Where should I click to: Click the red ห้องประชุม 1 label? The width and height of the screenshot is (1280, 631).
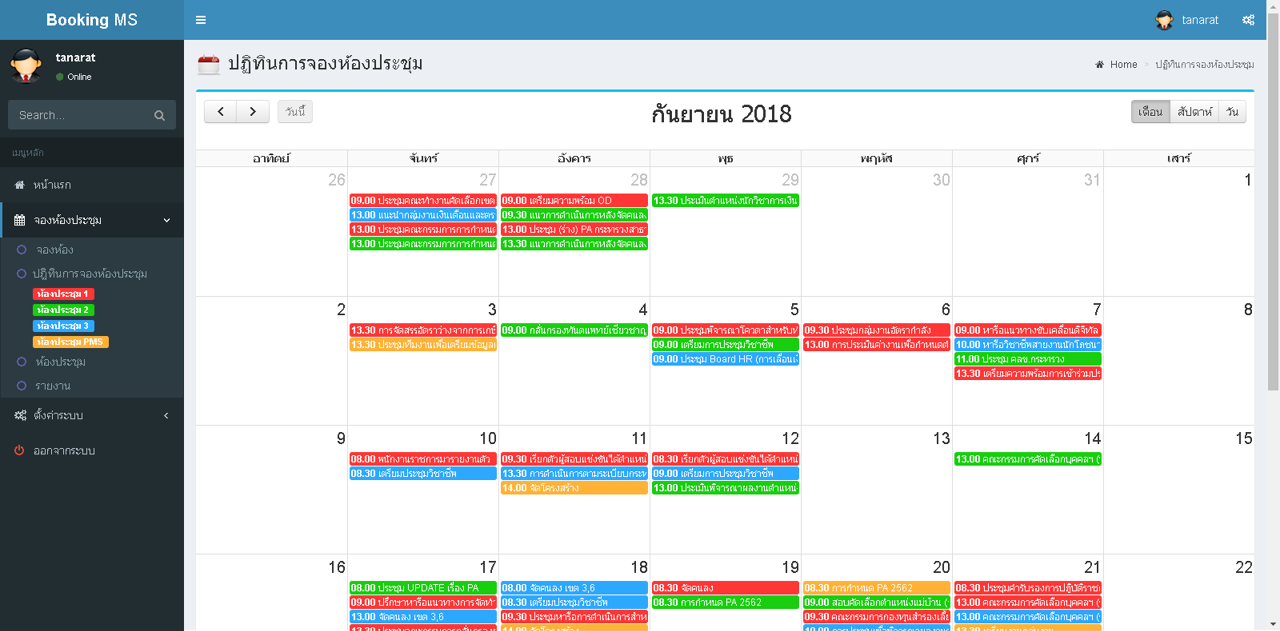[x=64, y=294]
